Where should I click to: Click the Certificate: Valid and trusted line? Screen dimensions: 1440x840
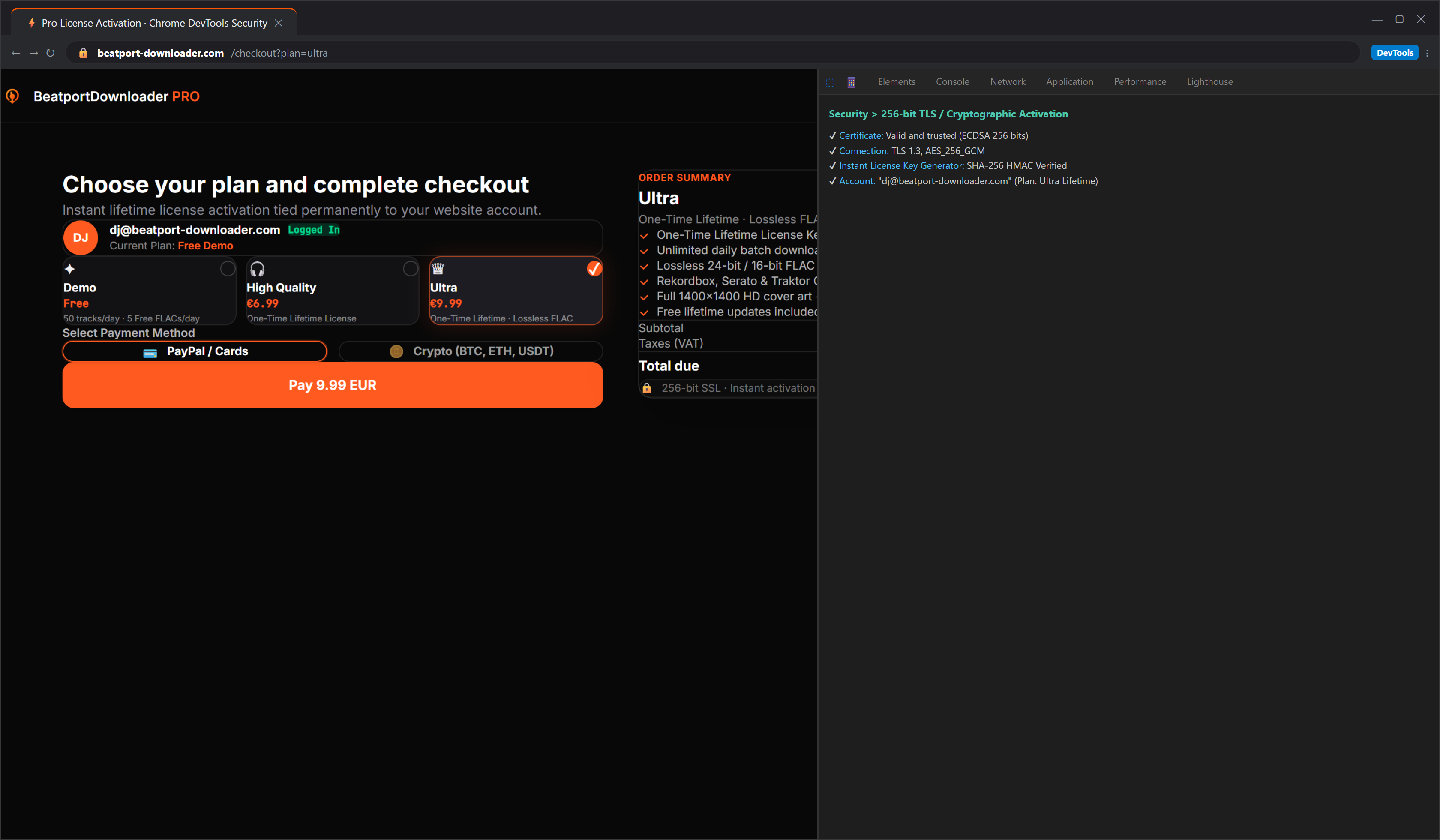tap(929, 136)
